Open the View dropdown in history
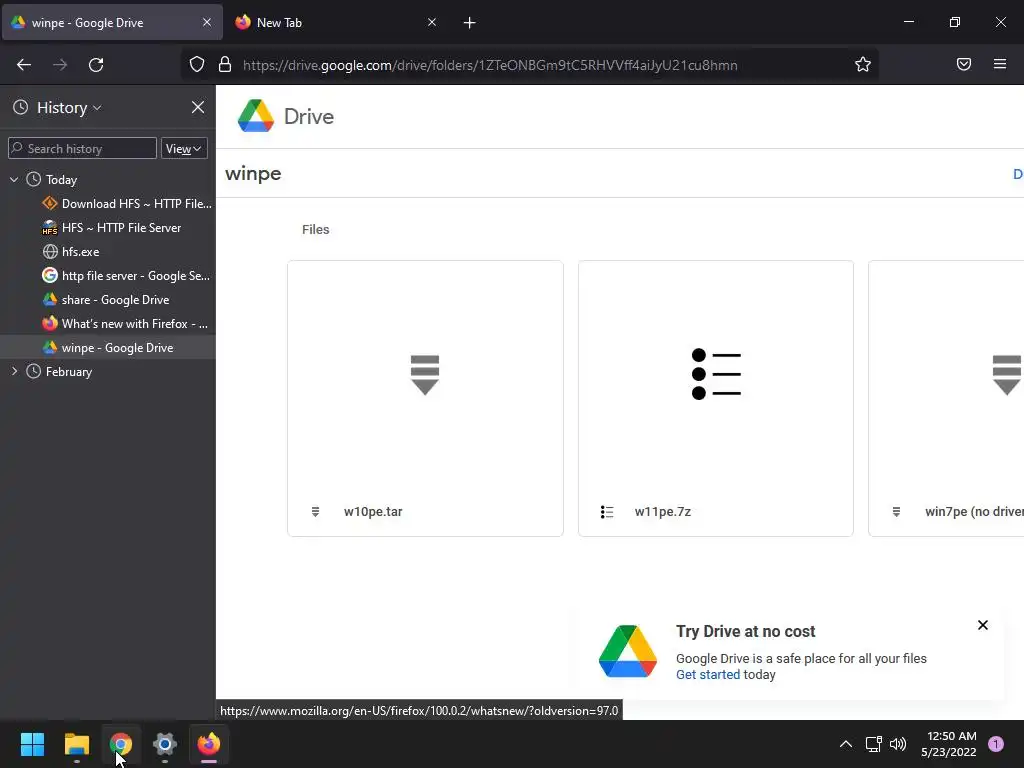 184,149
